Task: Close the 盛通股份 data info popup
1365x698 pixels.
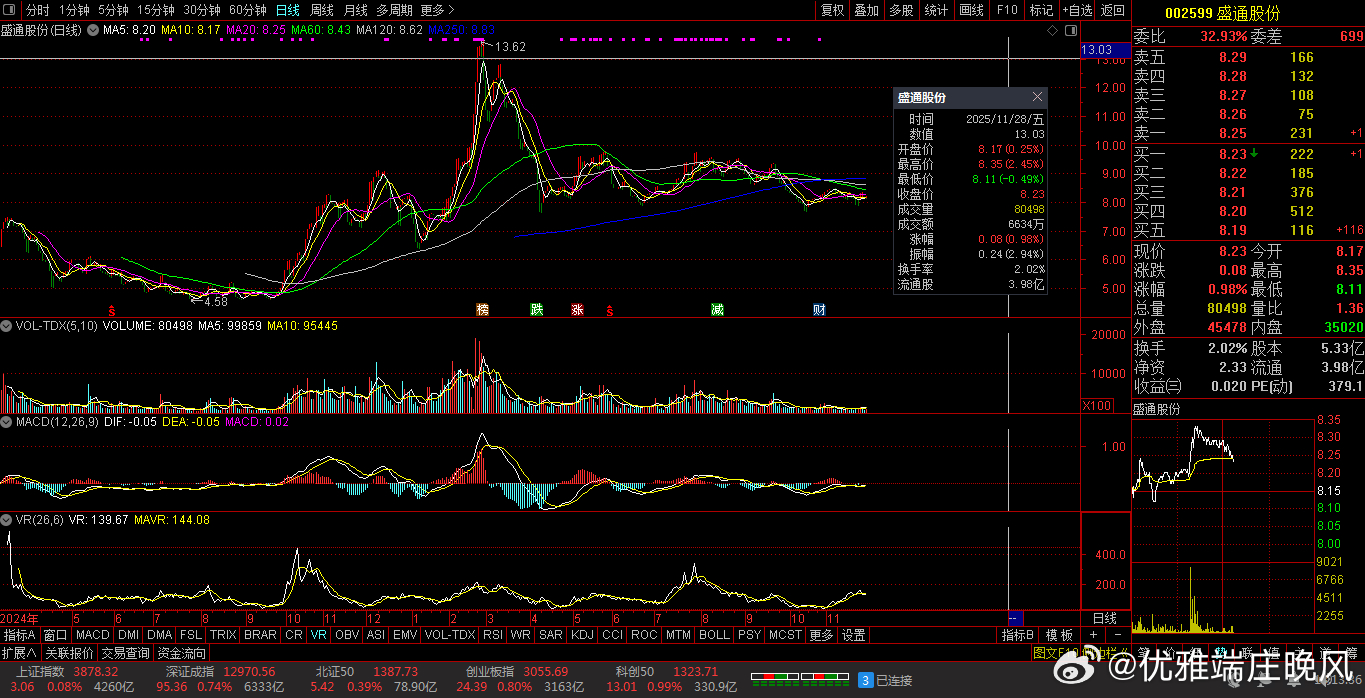Action: tap(1037, 97)
